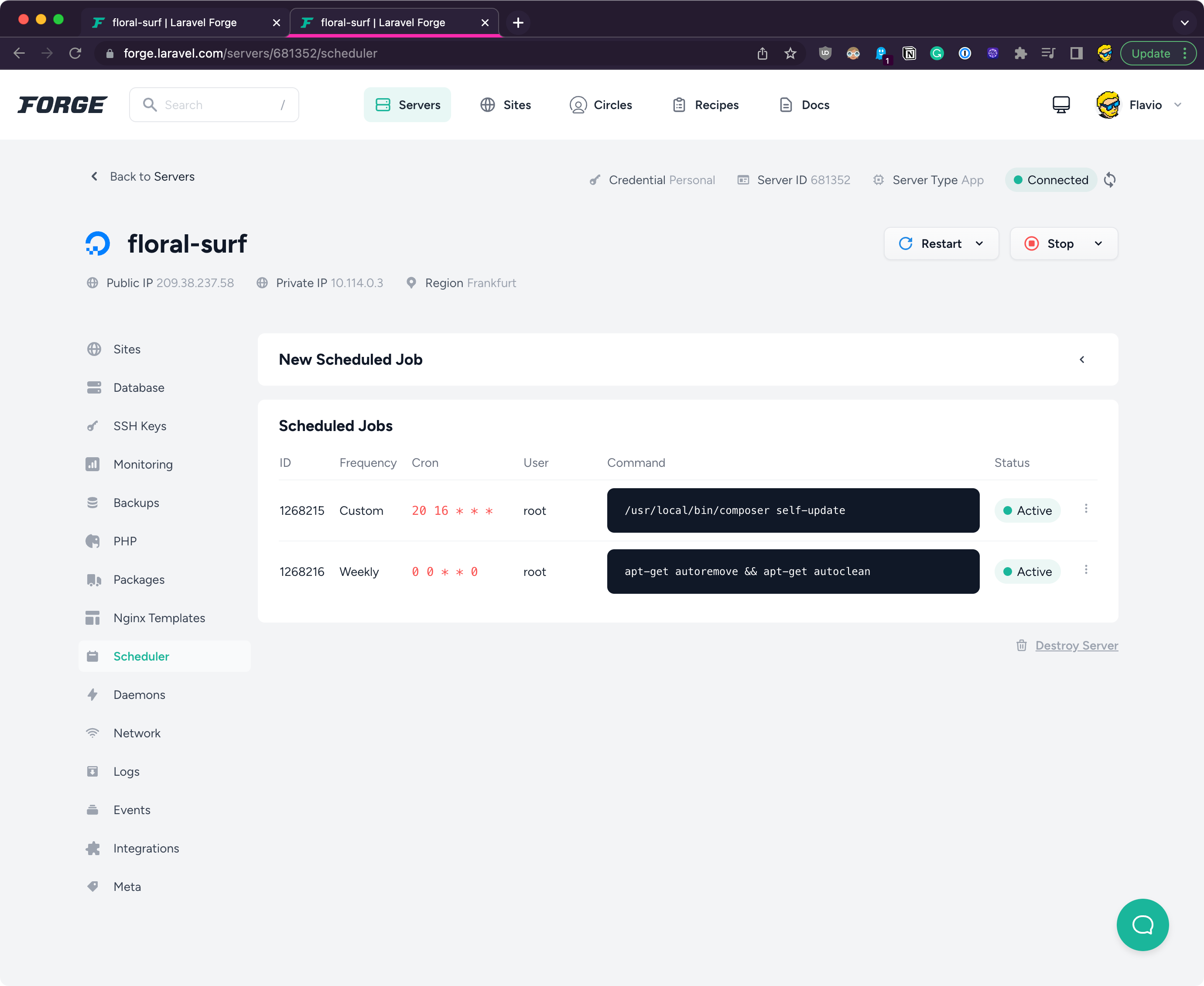The height and width of the screenshot is (986, 1204).
Task: Expand the Flavio user account menu
Action: click(1177, 105)
